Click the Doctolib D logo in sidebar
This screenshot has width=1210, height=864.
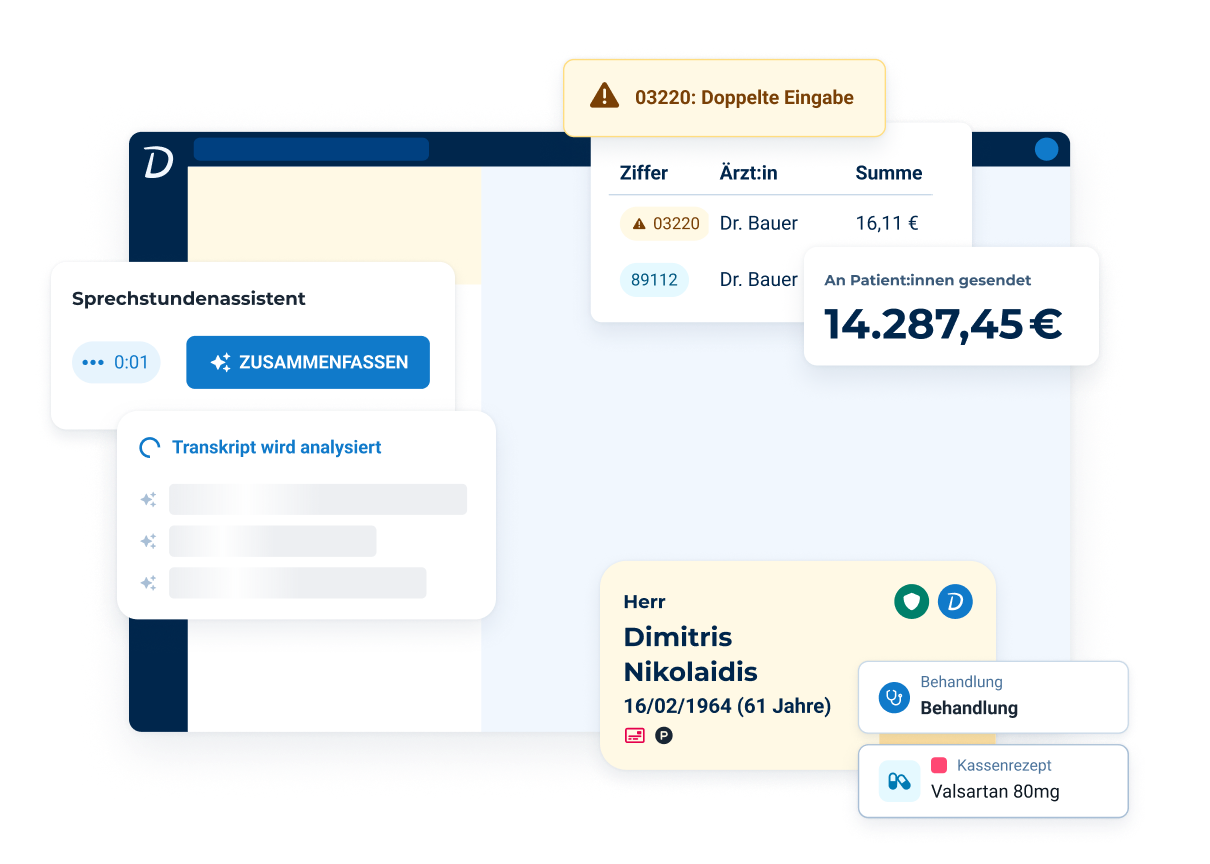(x=158, y=163)
